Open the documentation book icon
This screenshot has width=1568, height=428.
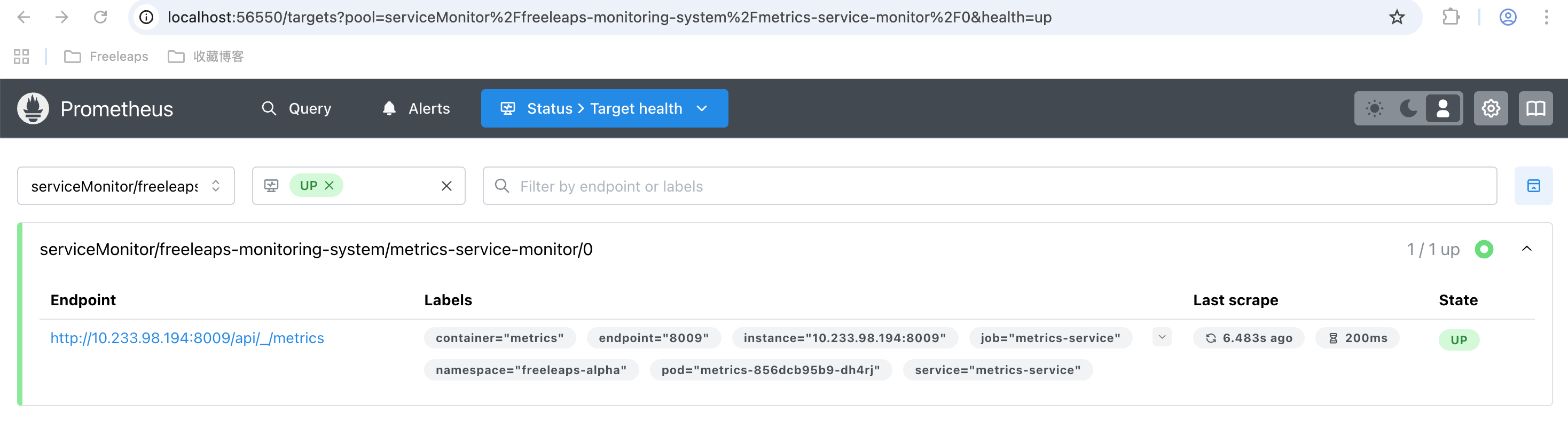[1535, 108]
